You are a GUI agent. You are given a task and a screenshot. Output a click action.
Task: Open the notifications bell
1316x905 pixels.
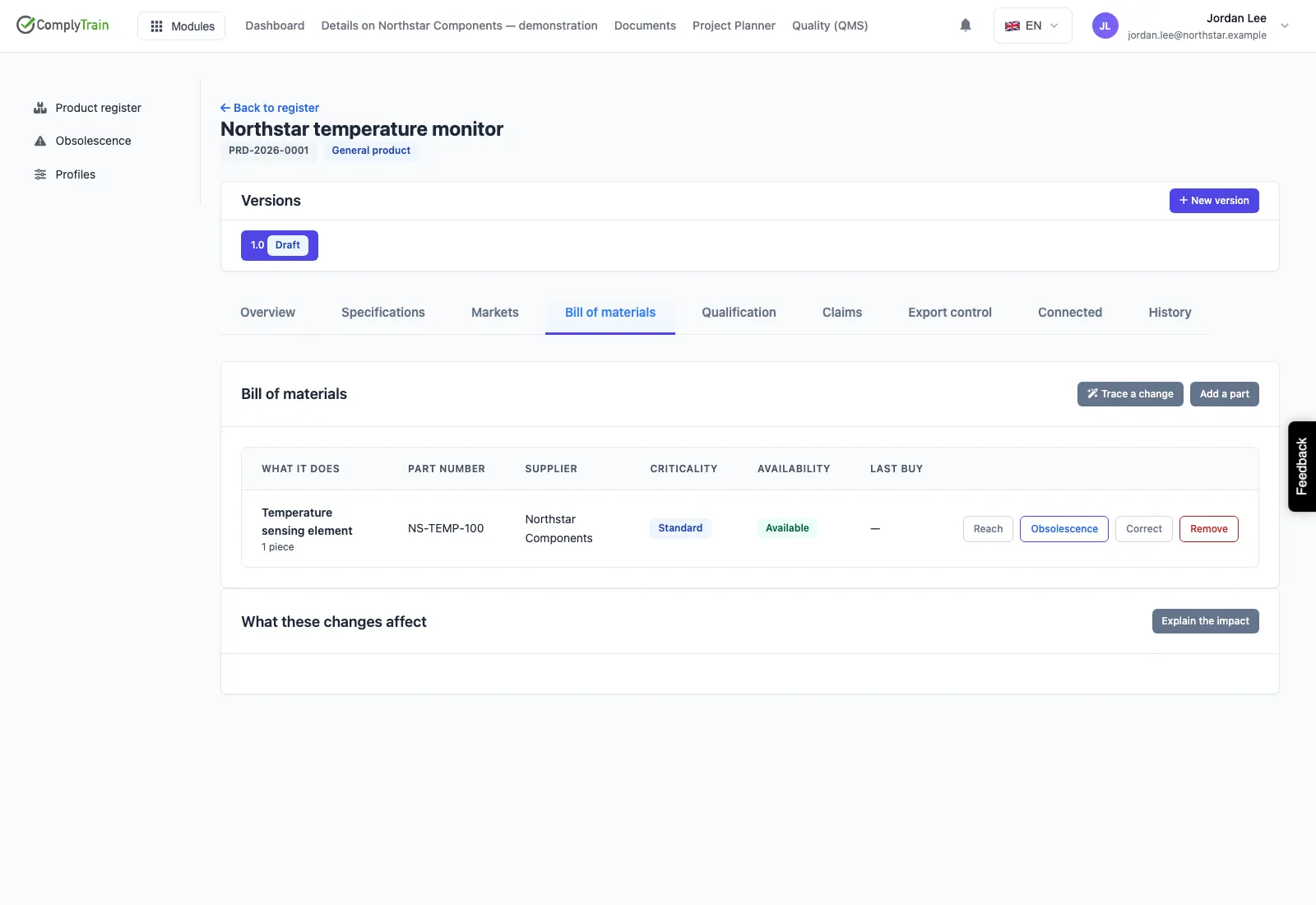pyautogui.click(x=966, y=26)
